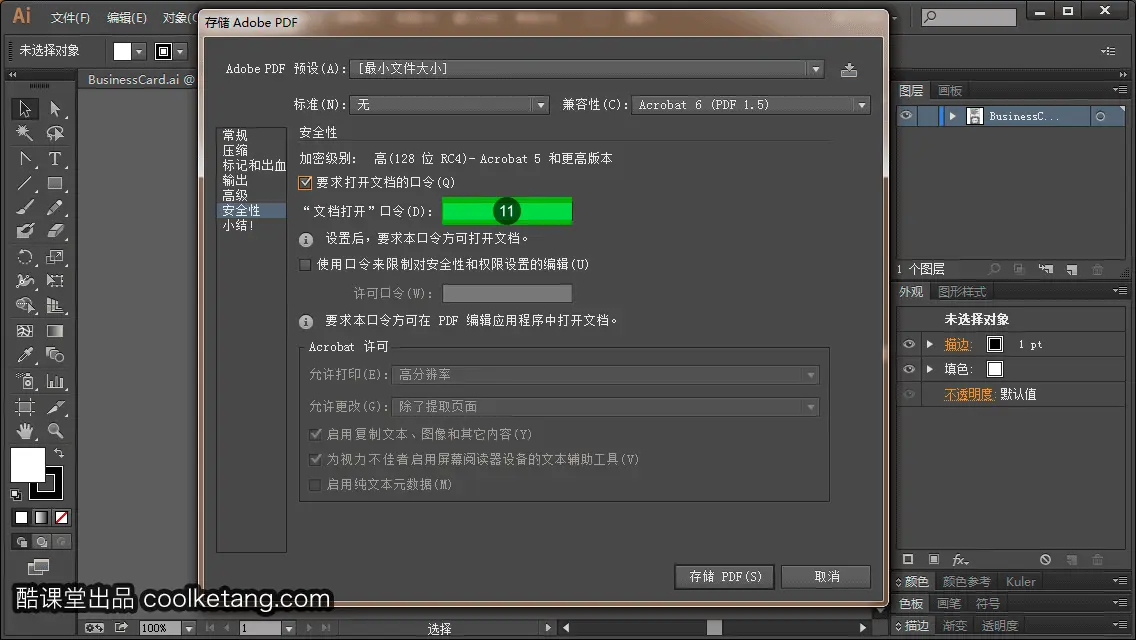Select the Scale tool
1136x640 pixels.
click(55, 257)
